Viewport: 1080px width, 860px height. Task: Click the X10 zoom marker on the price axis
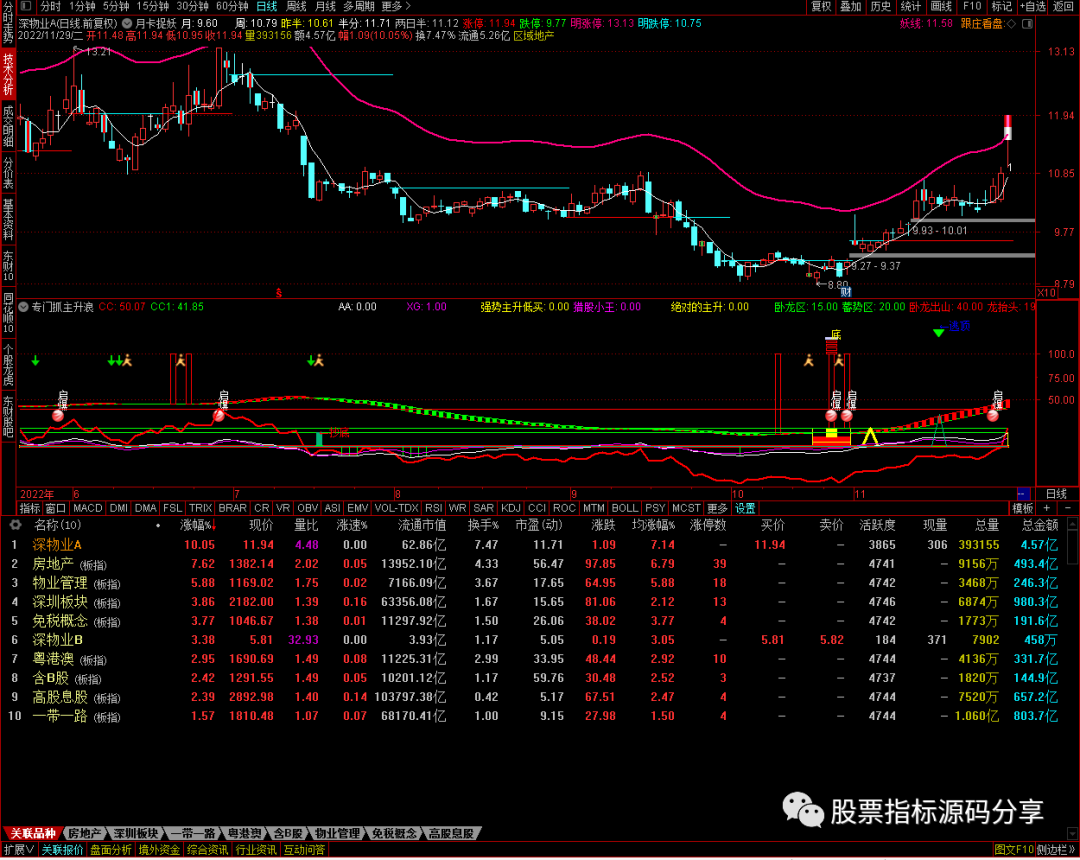point(1046,293)
